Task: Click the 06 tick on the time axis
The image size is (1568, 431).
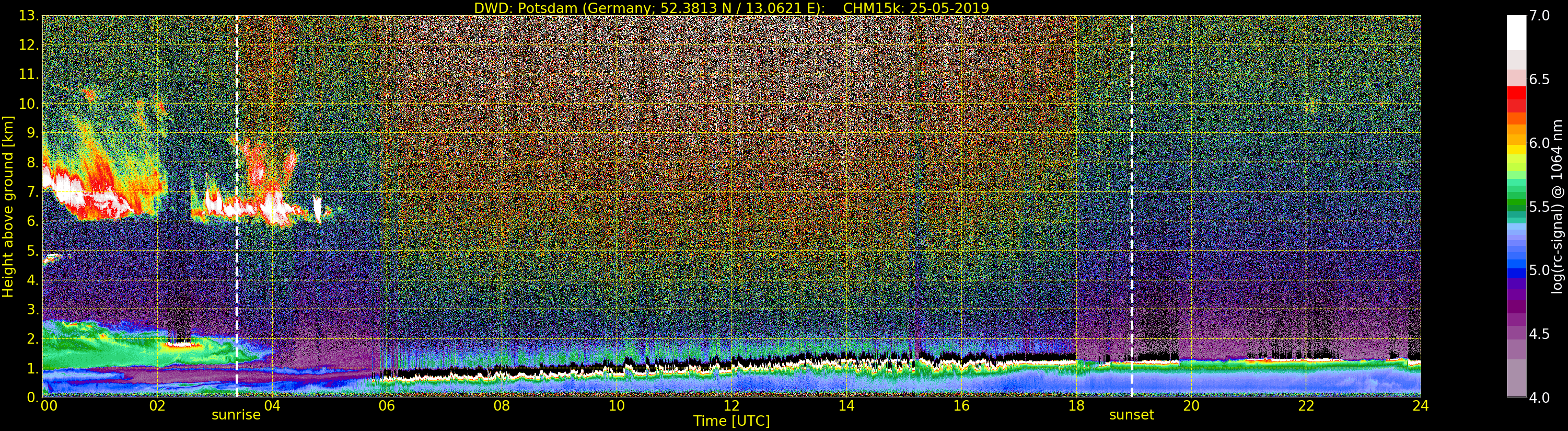Action: [387, 406]
